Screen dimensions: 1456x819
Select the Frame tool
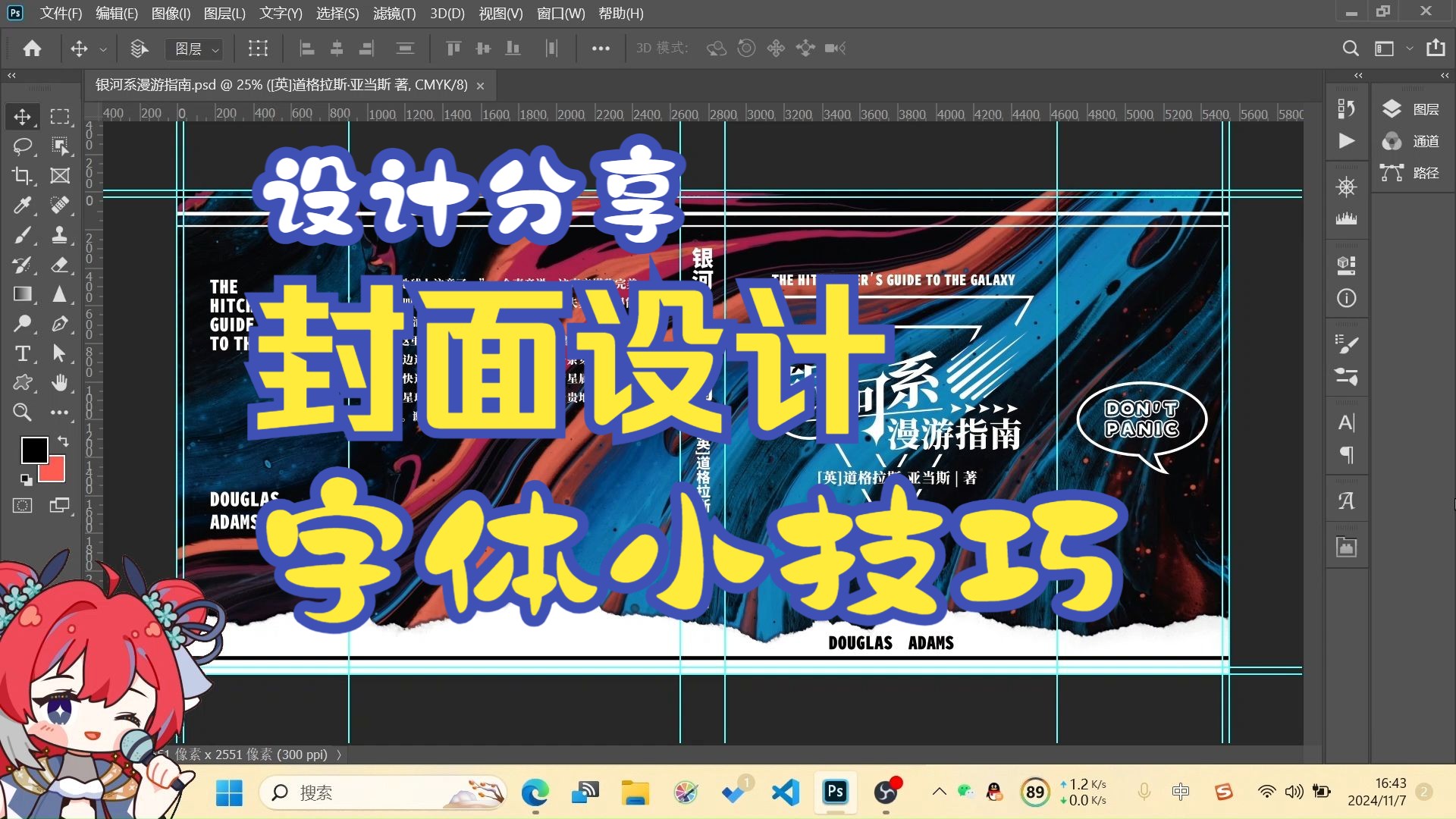(60, 175)
